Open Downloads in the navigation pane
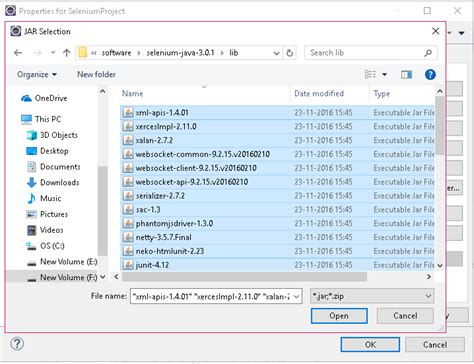Screen dimensions: 474x364 53,182
